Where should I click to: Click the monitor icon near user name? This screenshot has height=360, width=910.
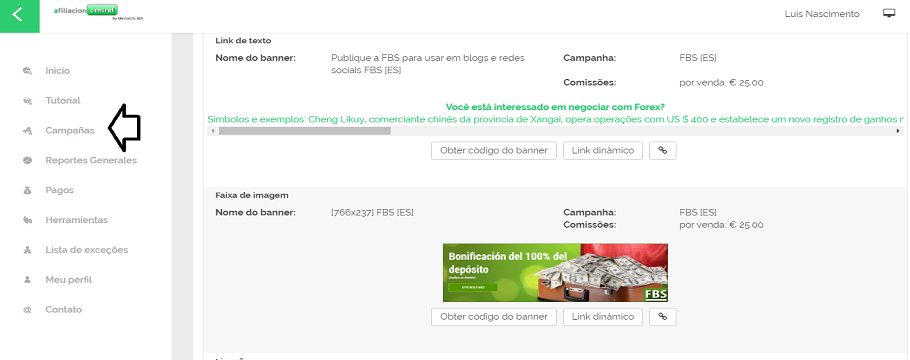point(889,13)
